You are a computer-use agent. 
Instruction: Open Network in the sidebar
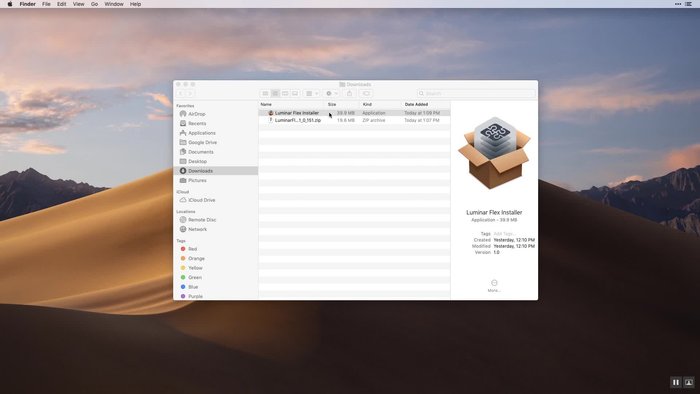point(197,229)
